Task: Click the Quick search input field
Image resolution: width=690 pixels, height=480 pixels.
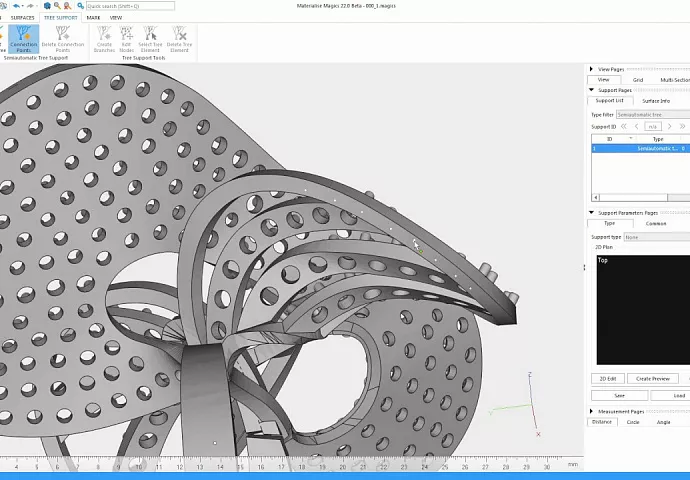Action: (x=130, y=6)
